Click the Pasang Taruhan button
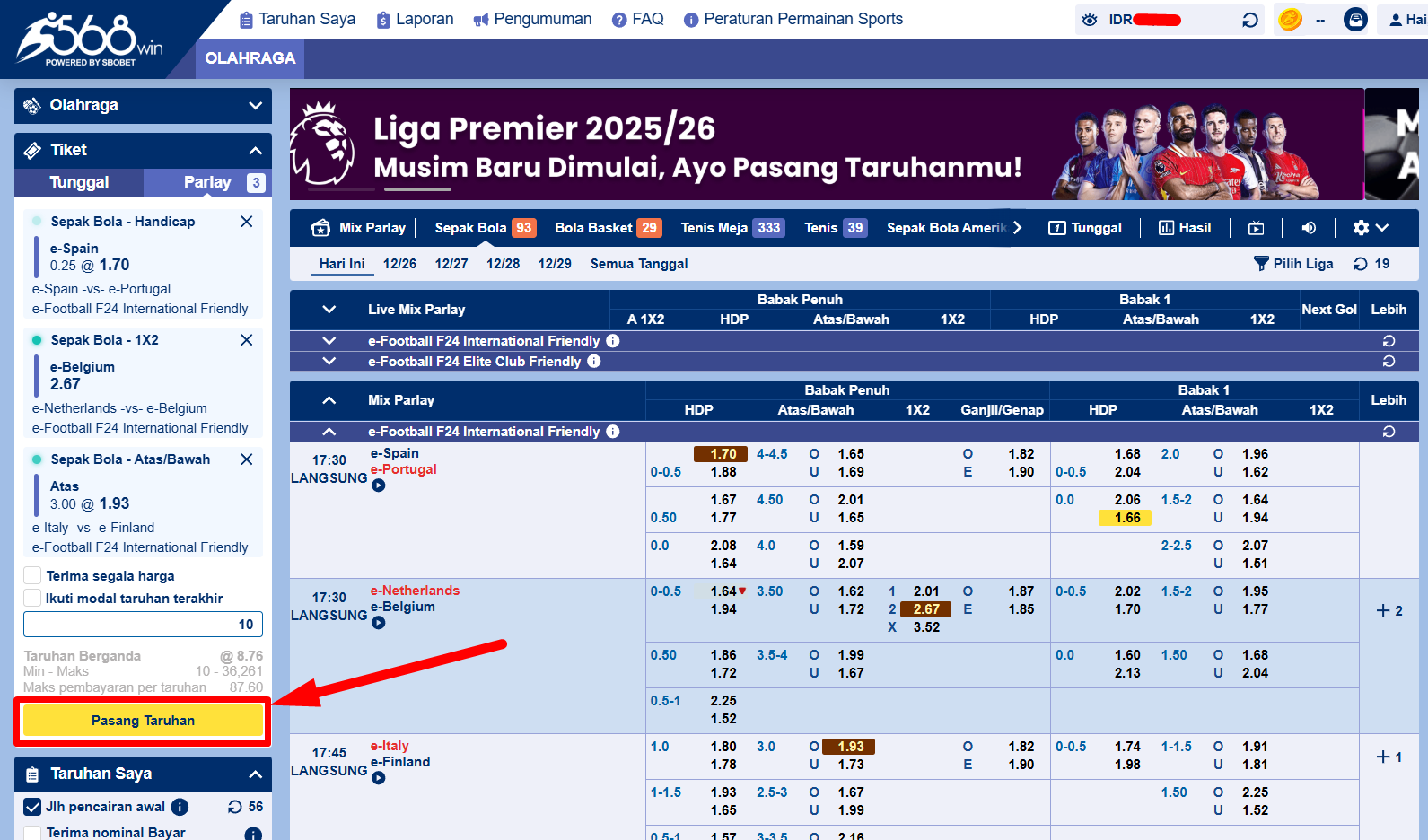Viewport: 1428px width, 840px height. [143, 721]
